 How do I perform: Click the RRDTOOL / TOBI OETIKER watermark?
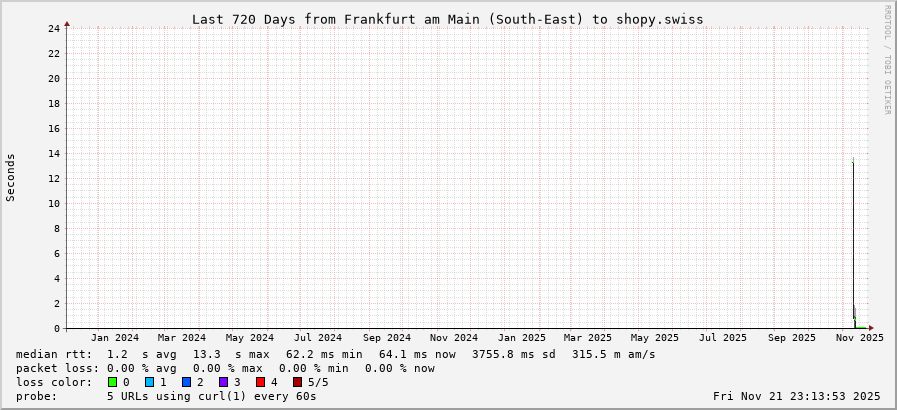887,60
